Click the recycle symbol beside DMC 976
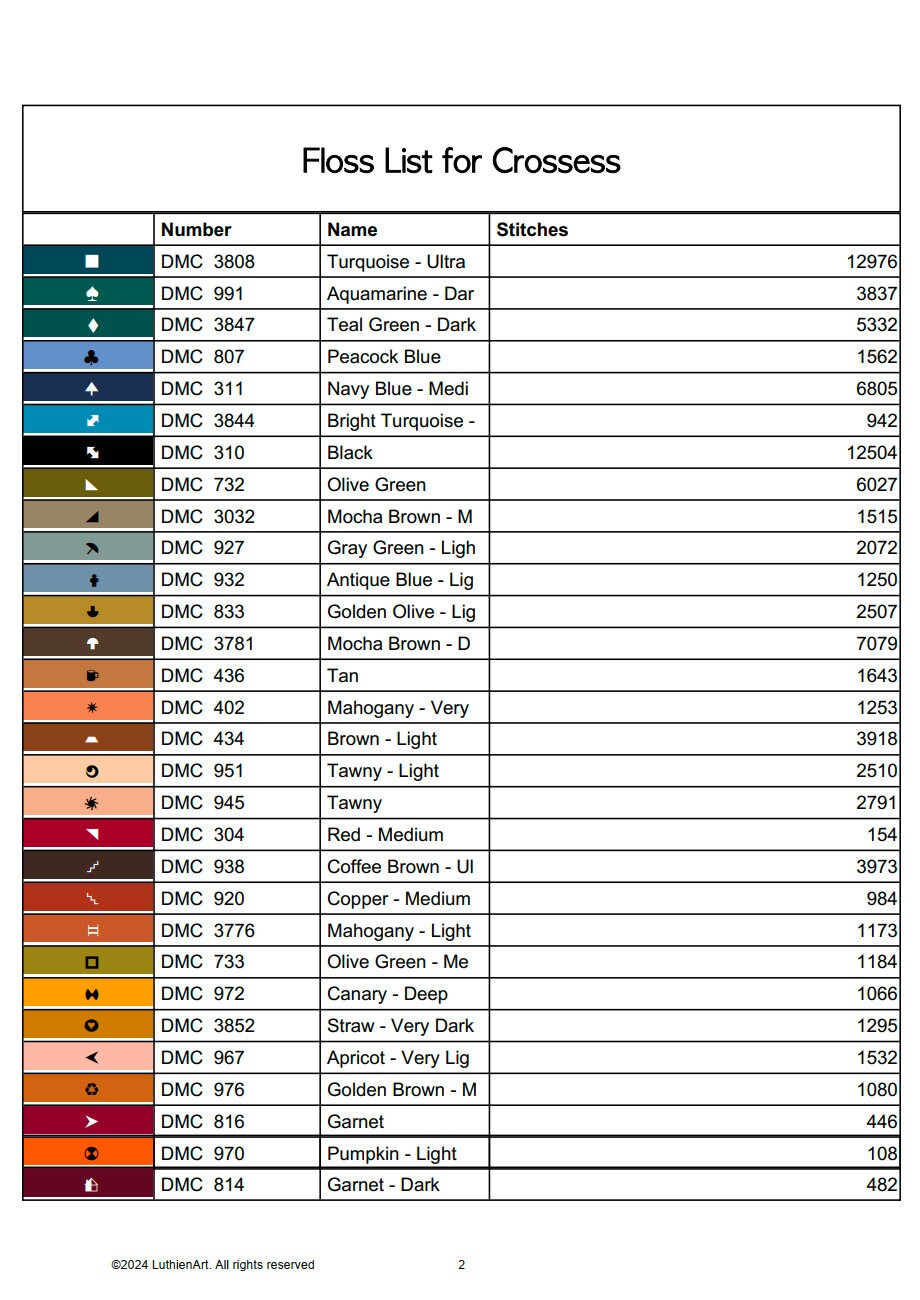The image size is (920, 1300). pos(92,1090)
